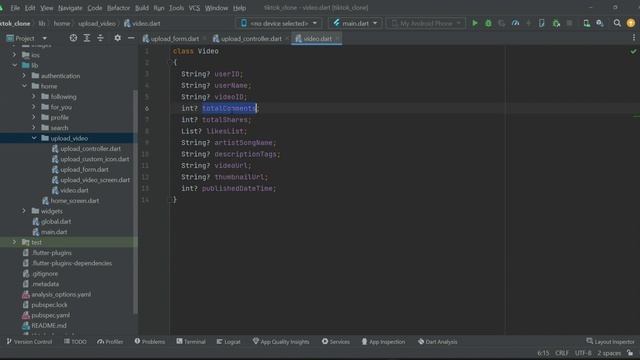Open Project panel gear options
The height and width of the screenshot is (360, 640).
[x=118, y=38]
